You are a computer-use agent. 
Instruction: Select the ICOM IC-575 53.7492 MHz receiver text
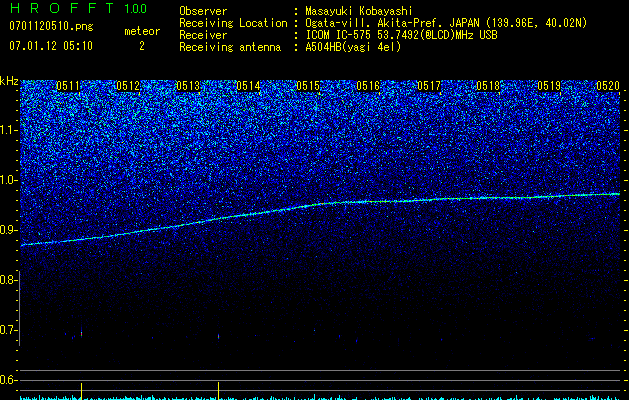click(x=401, y=35)
